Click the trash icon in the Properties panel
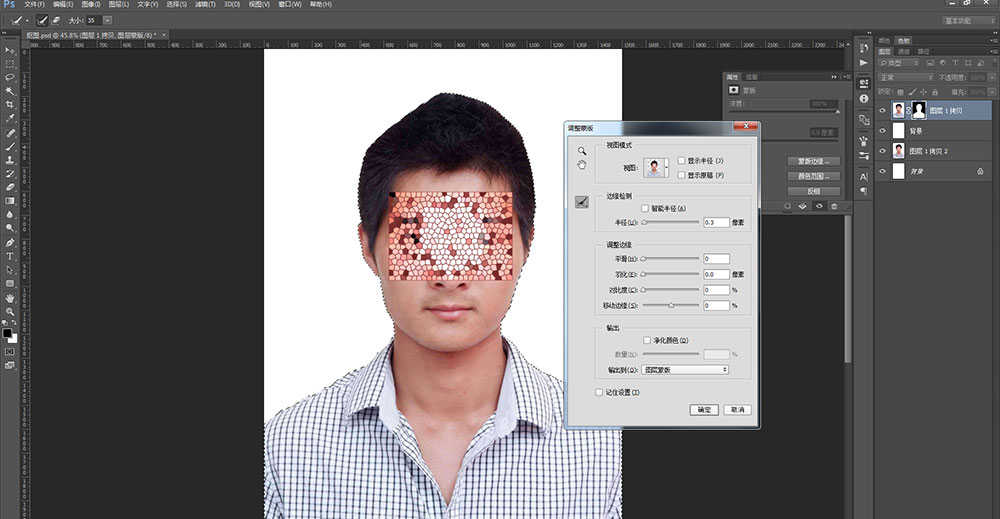 tap(834, 207)
